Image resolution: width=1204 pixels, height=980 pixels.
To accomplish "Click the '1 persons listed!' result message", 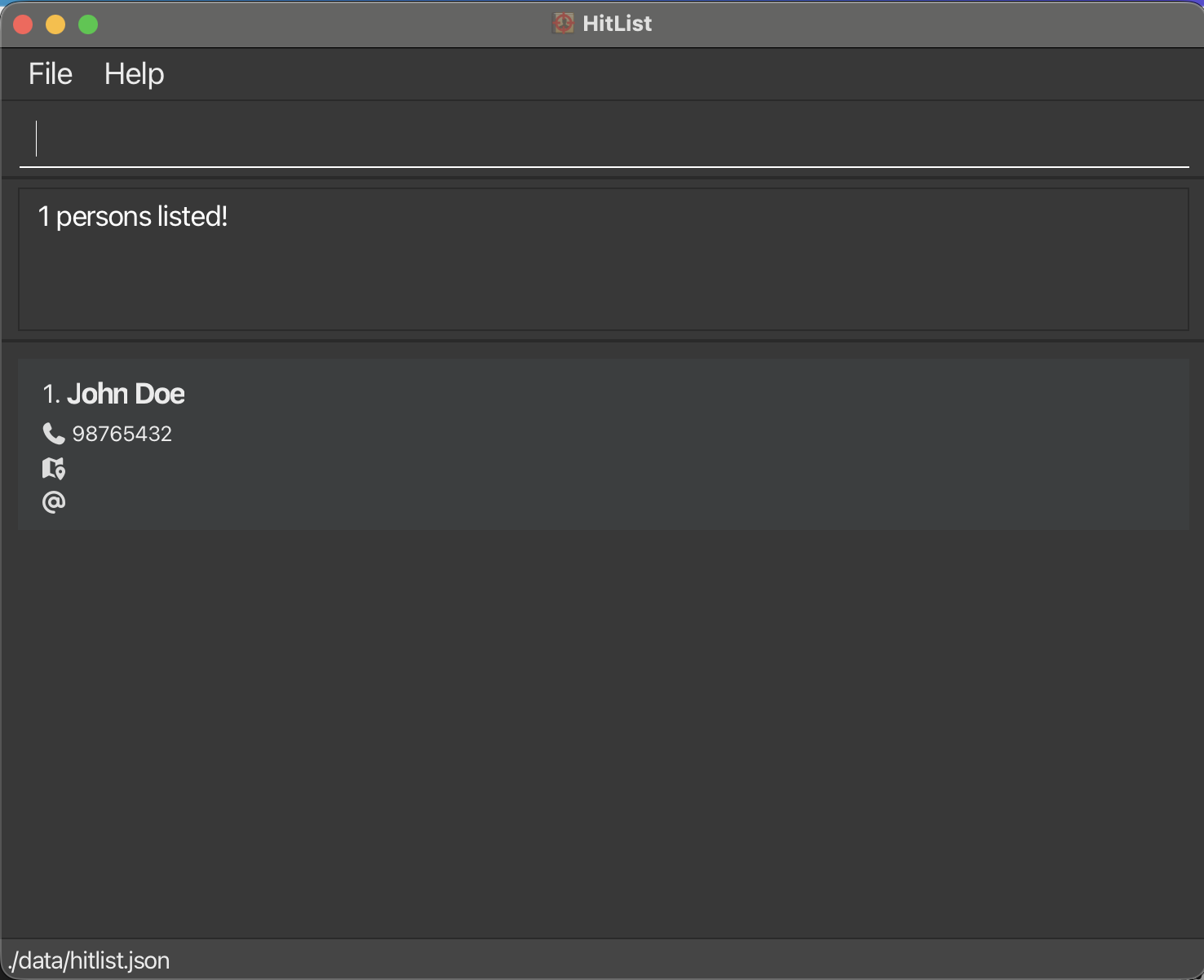I will 133,217.
